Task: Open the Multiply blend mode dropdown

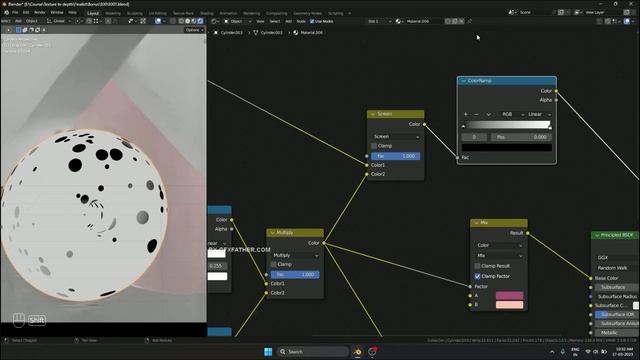Action: pos(295,255)
